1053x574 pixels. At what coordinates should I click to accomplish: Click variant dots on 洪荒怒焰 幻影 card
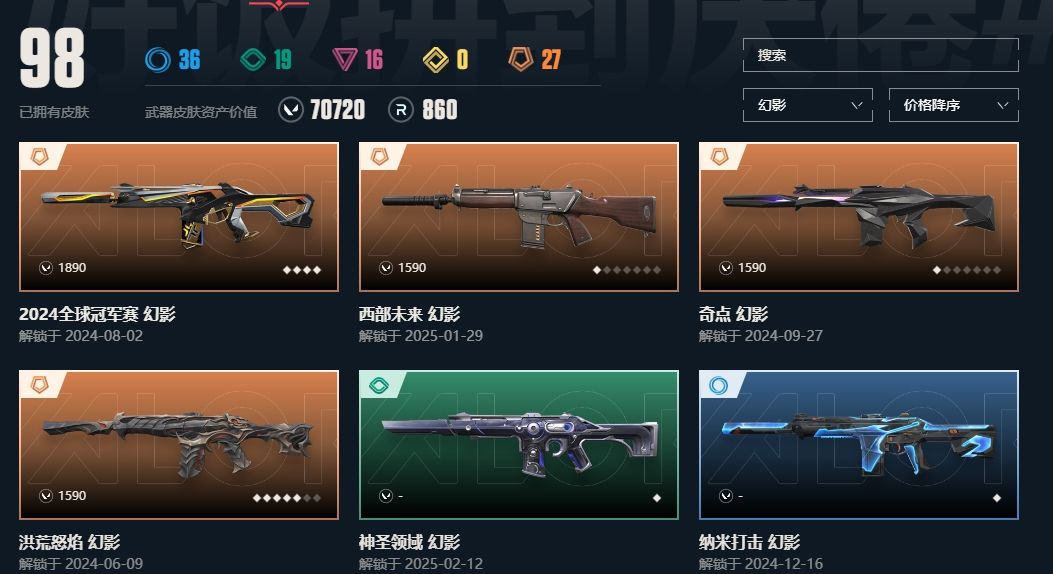click(287, 497)
